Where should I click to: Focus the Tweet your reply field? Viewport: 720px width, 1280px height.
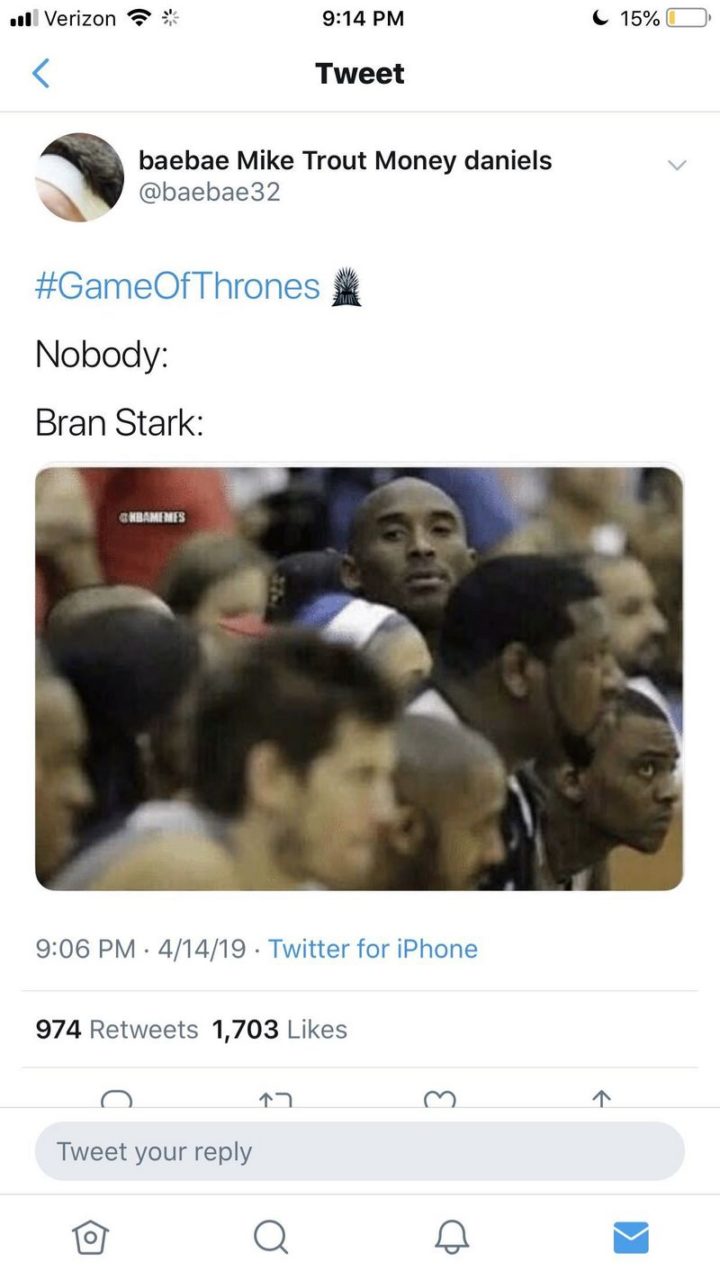(359, 1151)
